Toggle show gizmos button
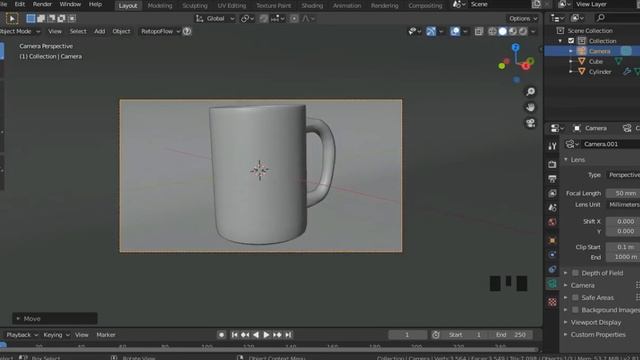 click(431, 31)
